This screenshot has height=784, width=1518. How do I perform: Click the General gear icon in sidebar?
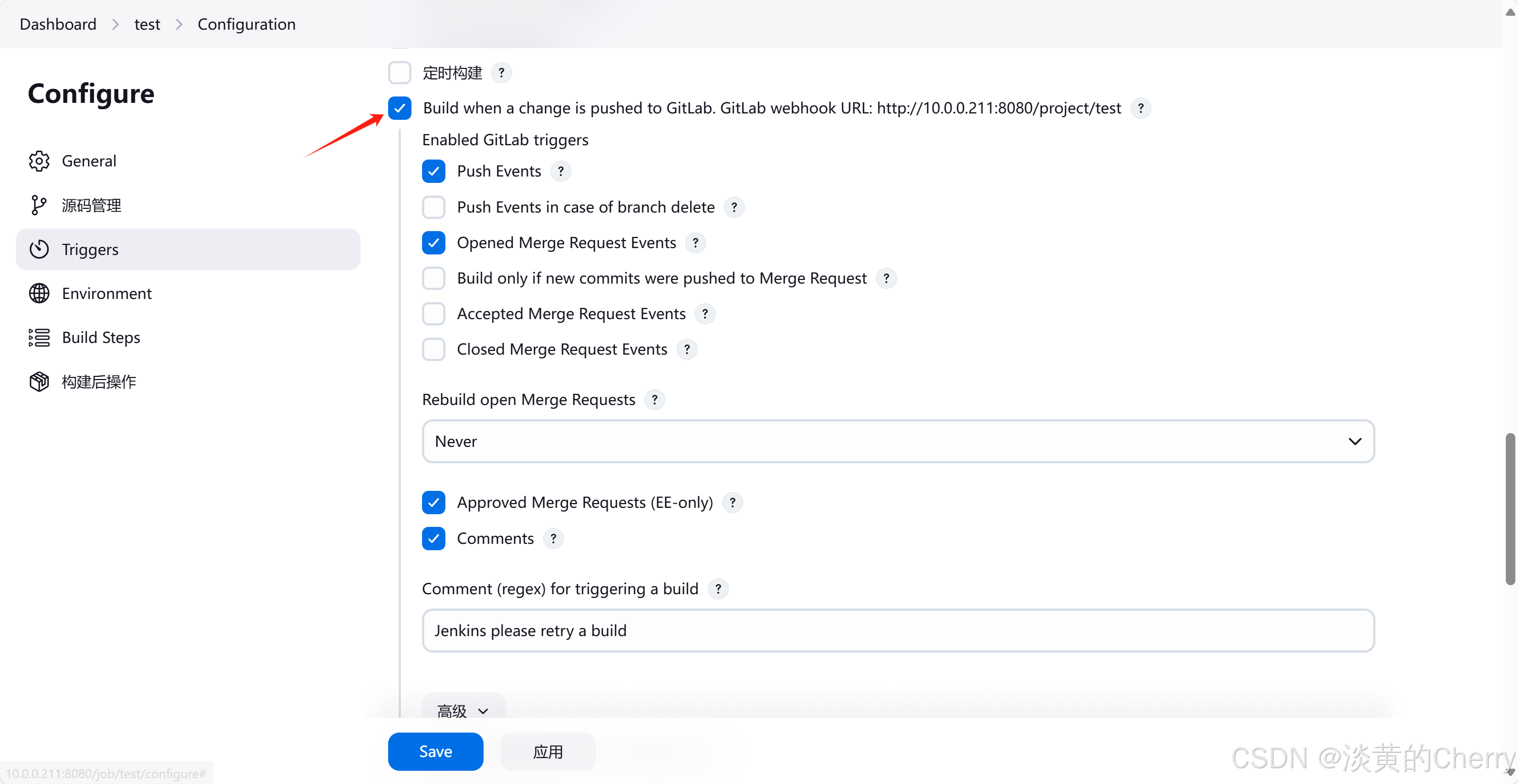(39, 161)
